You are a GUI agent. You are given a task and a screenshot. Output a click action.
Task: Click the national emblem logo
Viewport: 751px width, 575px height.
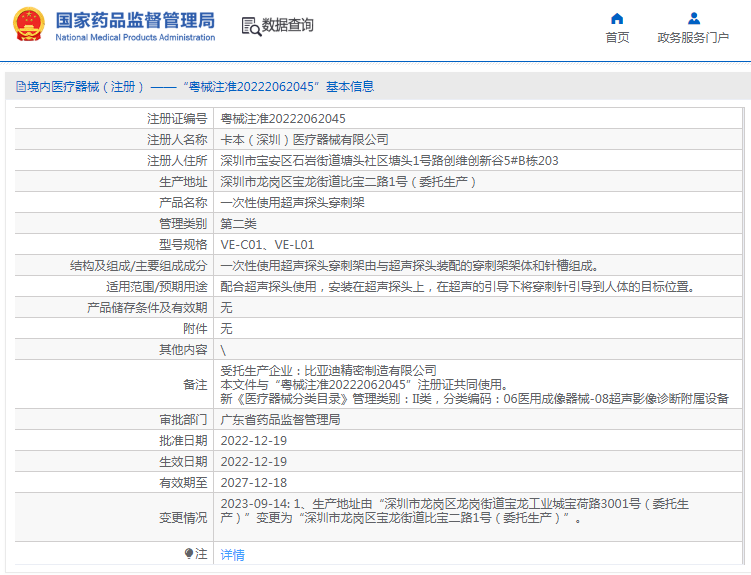pos(29,24)
